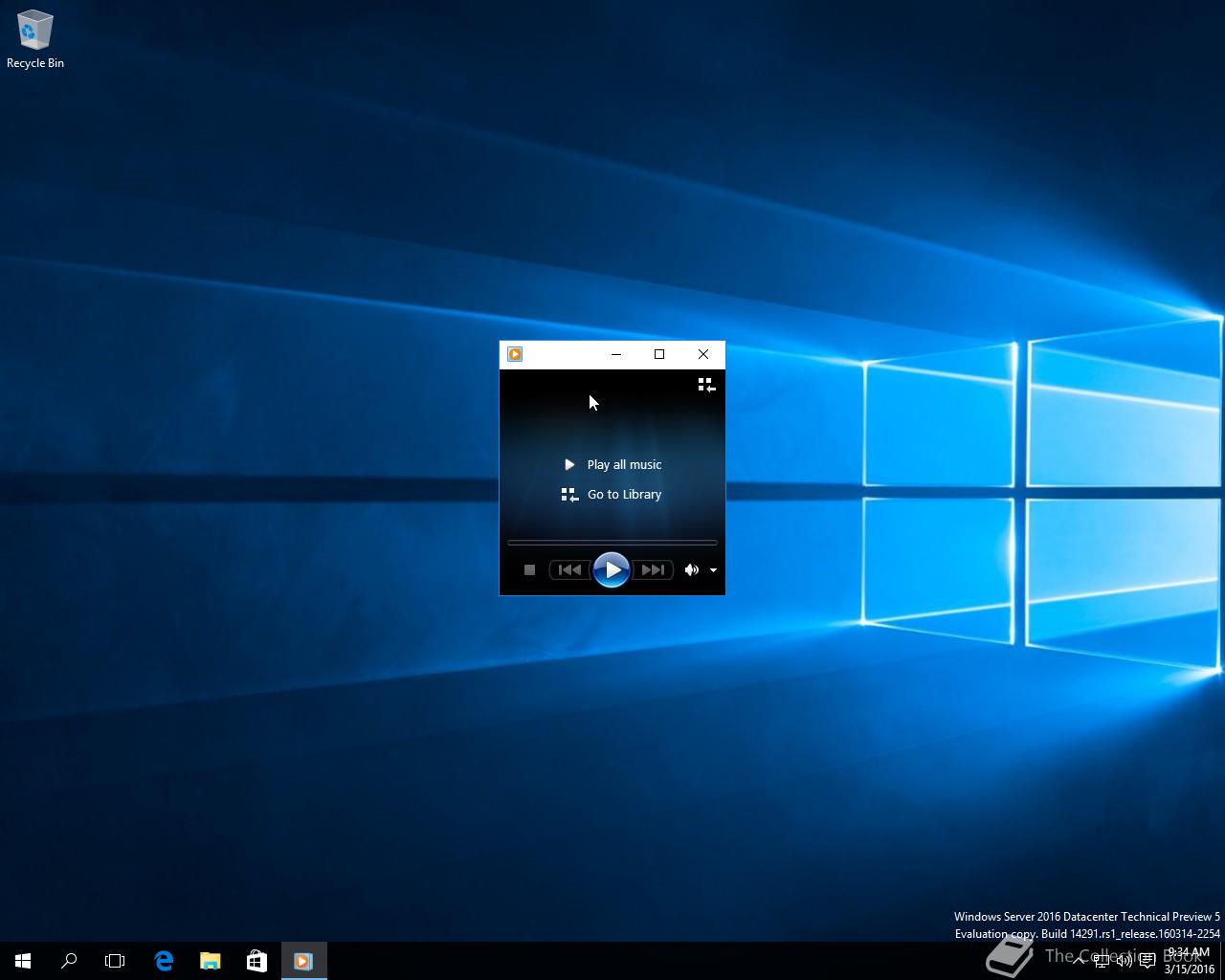
Task: Click the round Play button
Action: click(x=612, y=569)
